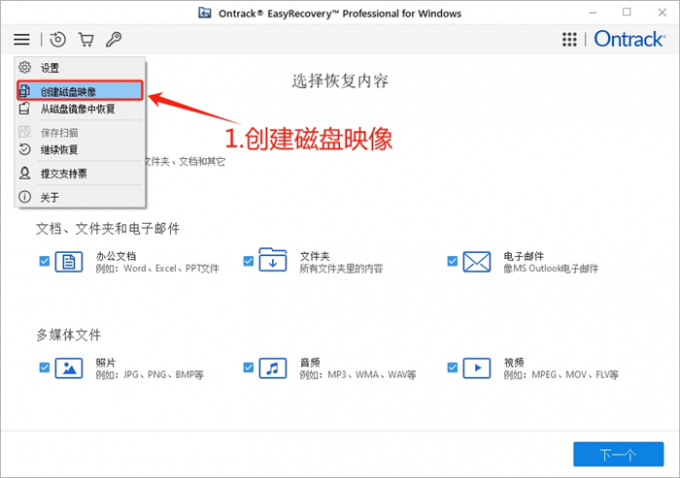
Task: Click the description 例如: Word、Excel、PPT文件
Action: [157, 268]
